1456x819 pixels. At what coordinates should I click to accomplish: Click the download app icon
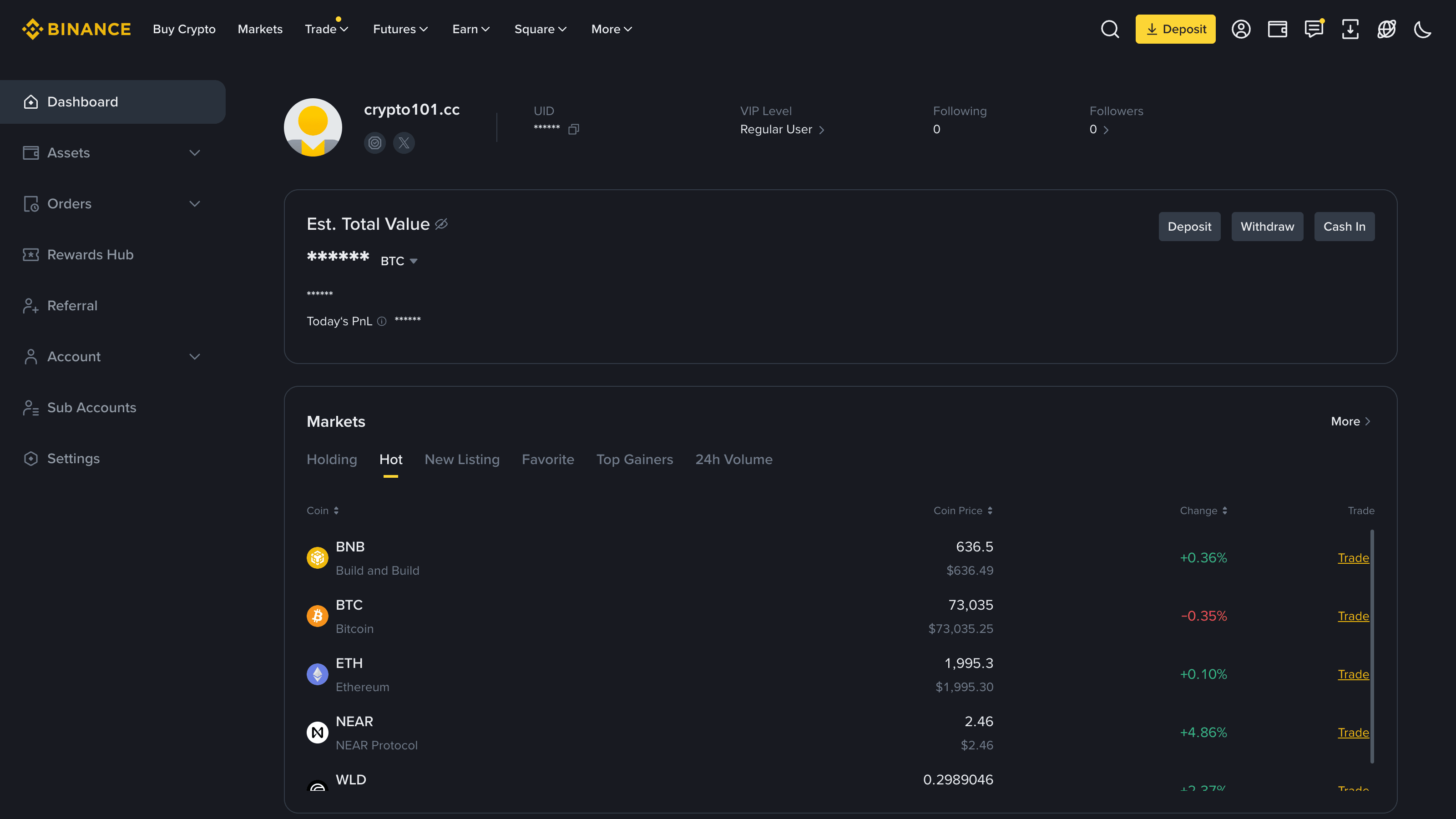coord(1350,29)
